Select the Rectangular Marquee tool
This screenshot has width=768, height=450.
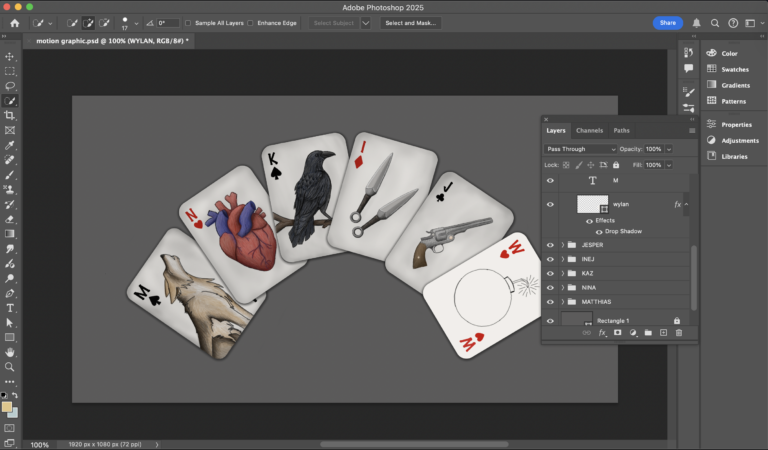[x=10, y=71]
